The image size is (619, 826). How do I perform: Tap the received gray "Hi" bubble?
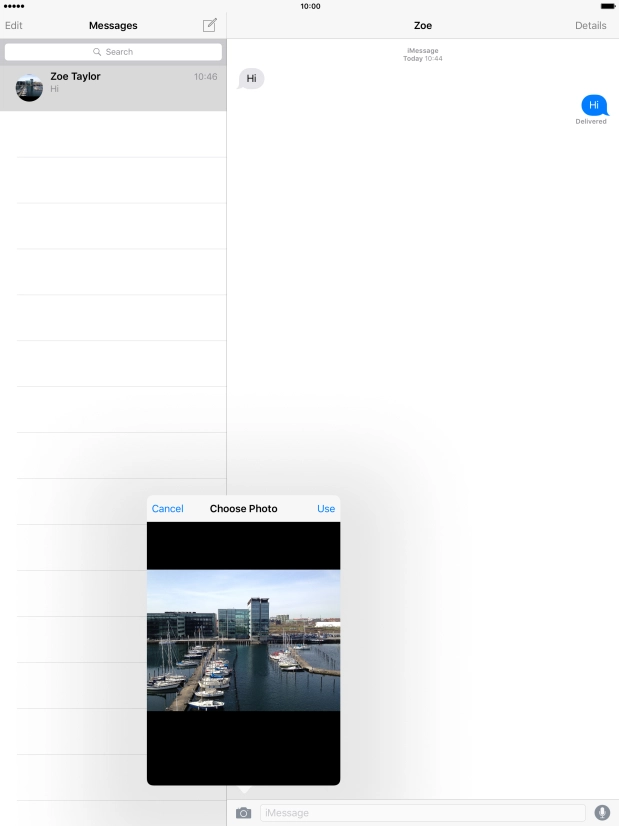(252, 78)
